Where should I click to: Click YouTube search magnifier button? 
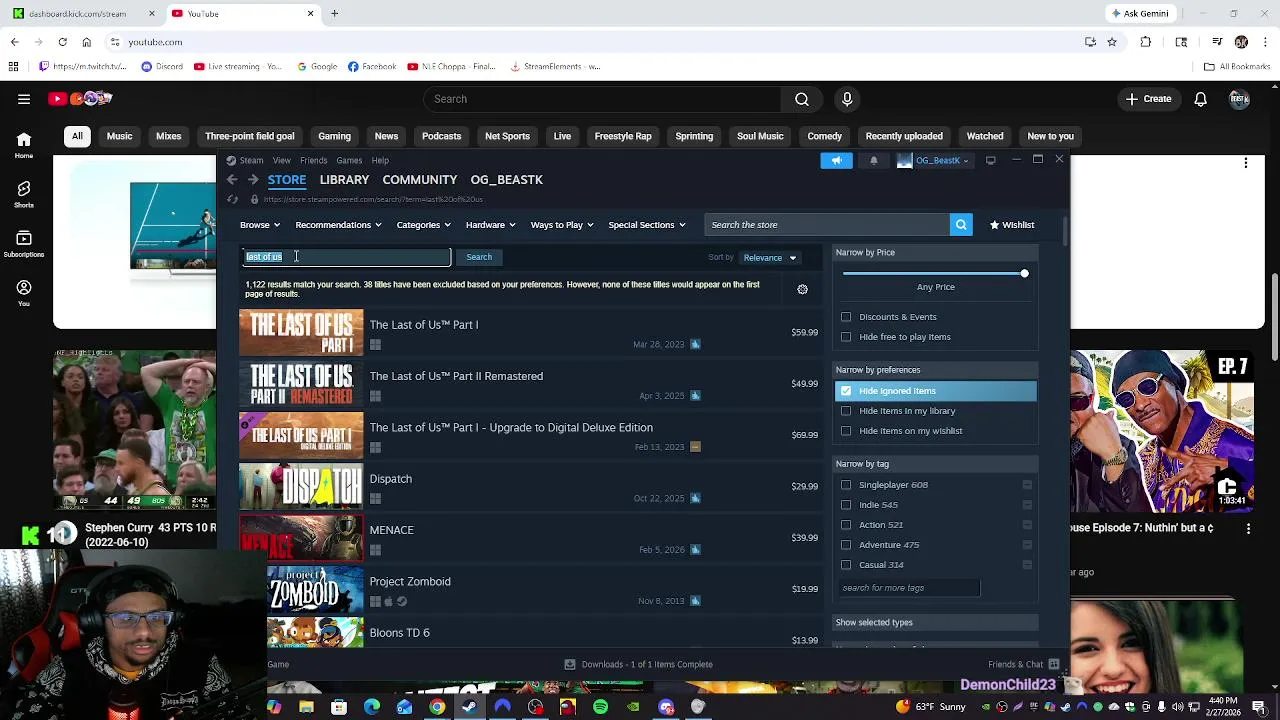pyautogui.click(x=802, y=99)
